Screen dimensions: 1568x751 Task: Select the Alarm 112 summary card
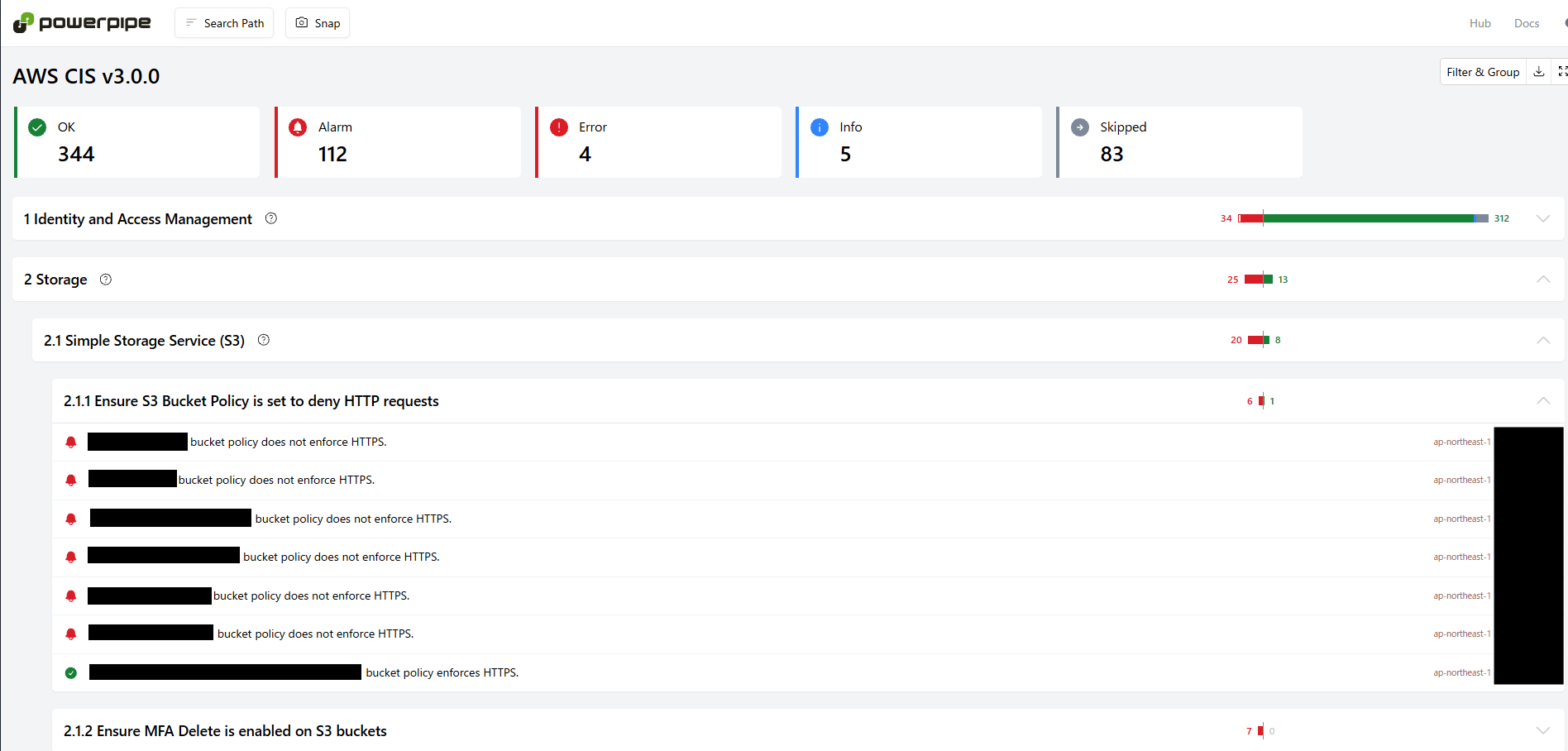(x=398, y=141)
